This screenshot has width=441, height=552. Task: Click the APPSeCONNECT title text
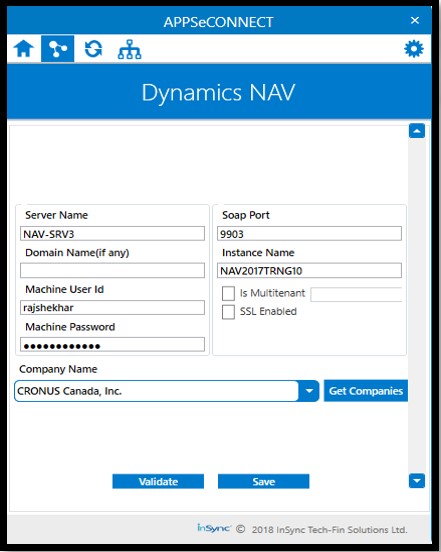coord(218,22)
